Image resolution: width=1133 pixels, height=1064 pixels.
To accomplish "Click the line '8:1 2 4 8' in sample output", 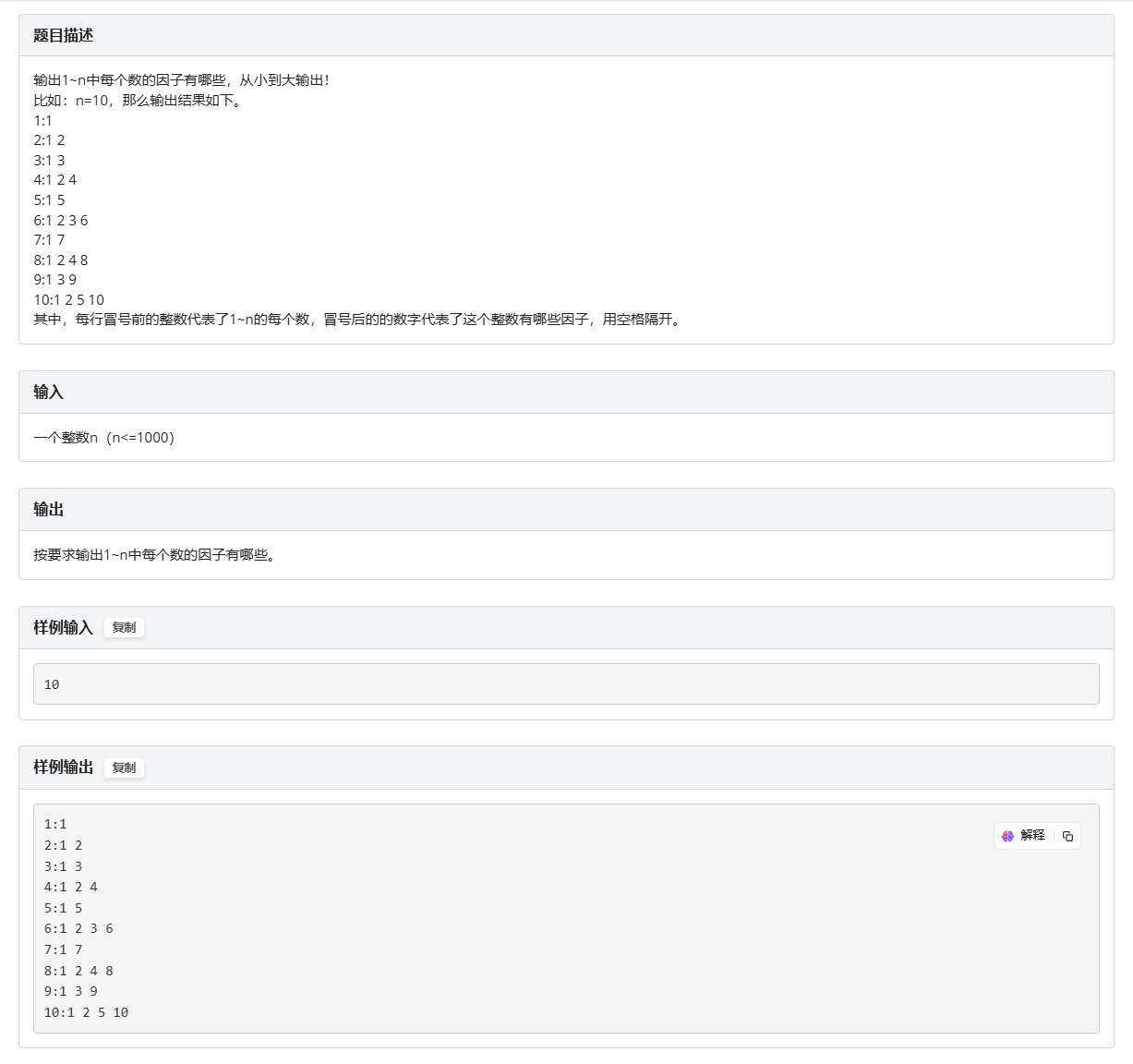I will 78,971.
